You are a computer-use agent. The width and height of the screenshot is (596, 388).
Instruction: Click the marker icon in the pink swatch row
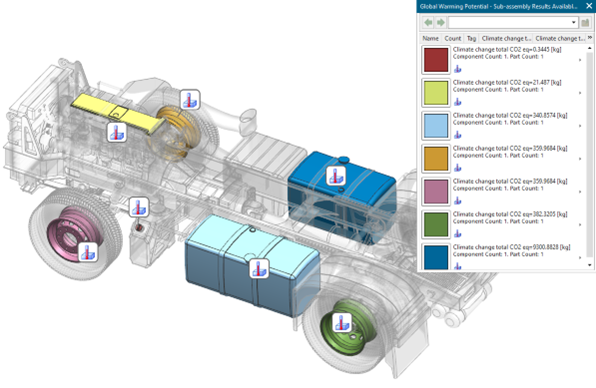click(458, 201)
